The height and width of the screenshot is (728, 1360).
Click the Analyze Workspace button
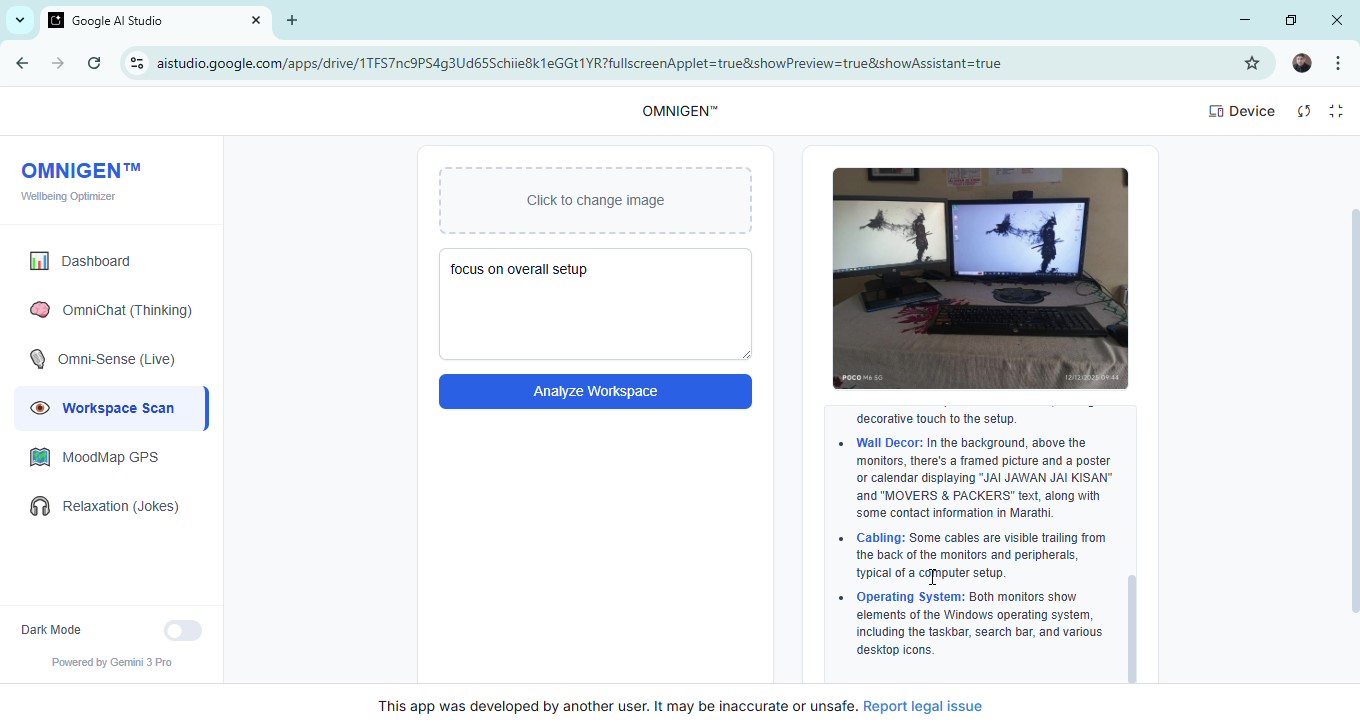pyautogui.click(x=595, y=392)
